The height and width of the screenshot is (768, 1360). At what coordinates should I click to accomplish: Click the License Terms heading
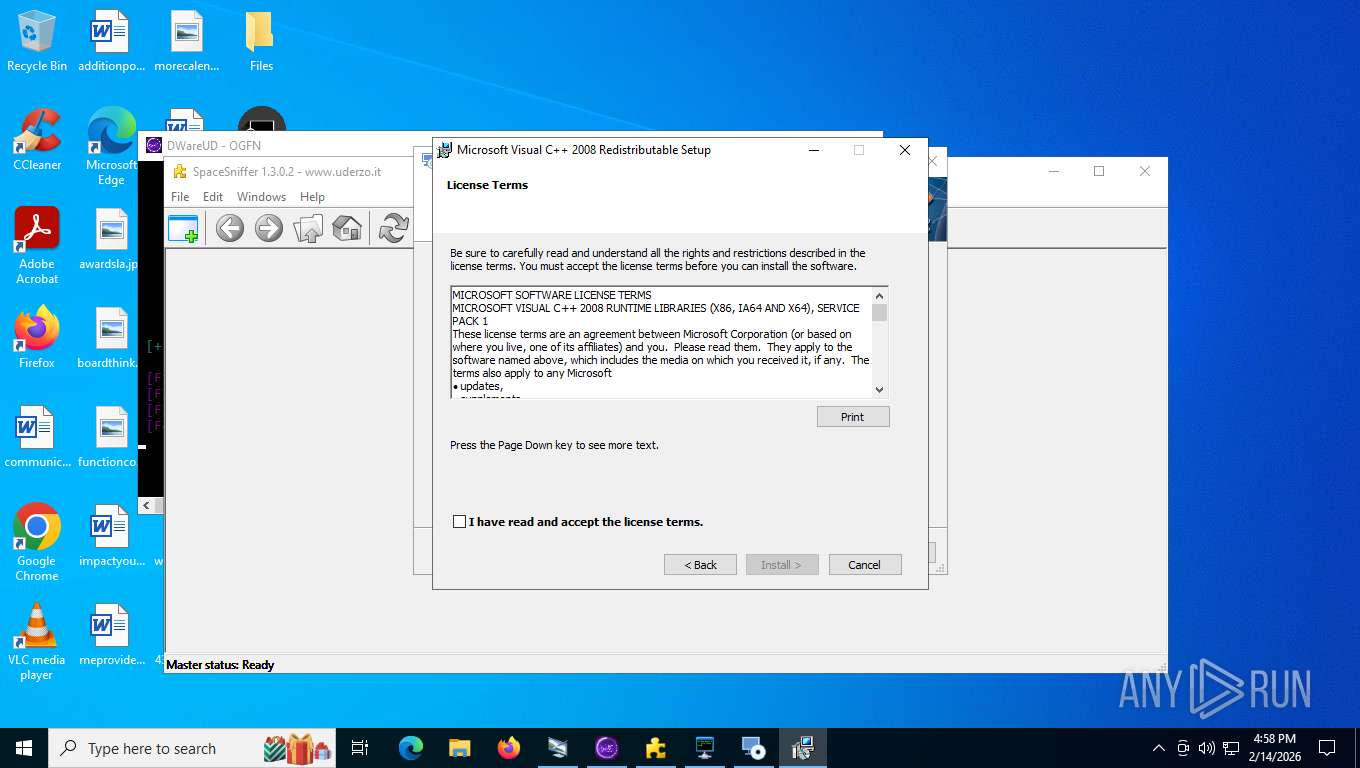(x=487, y=185)
